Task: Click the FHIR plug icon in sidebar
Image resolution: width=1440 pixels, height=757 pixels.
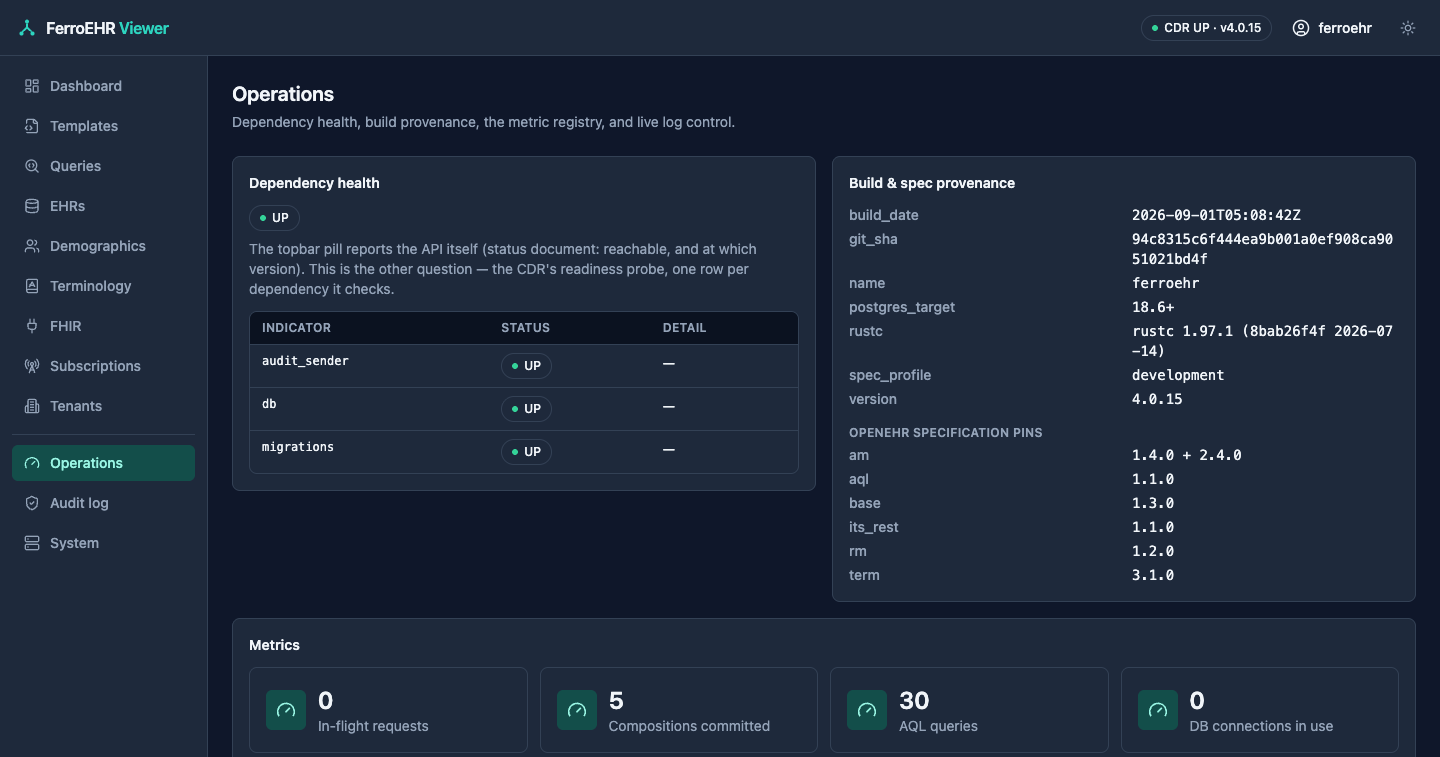Action: [x=32, y=326]
